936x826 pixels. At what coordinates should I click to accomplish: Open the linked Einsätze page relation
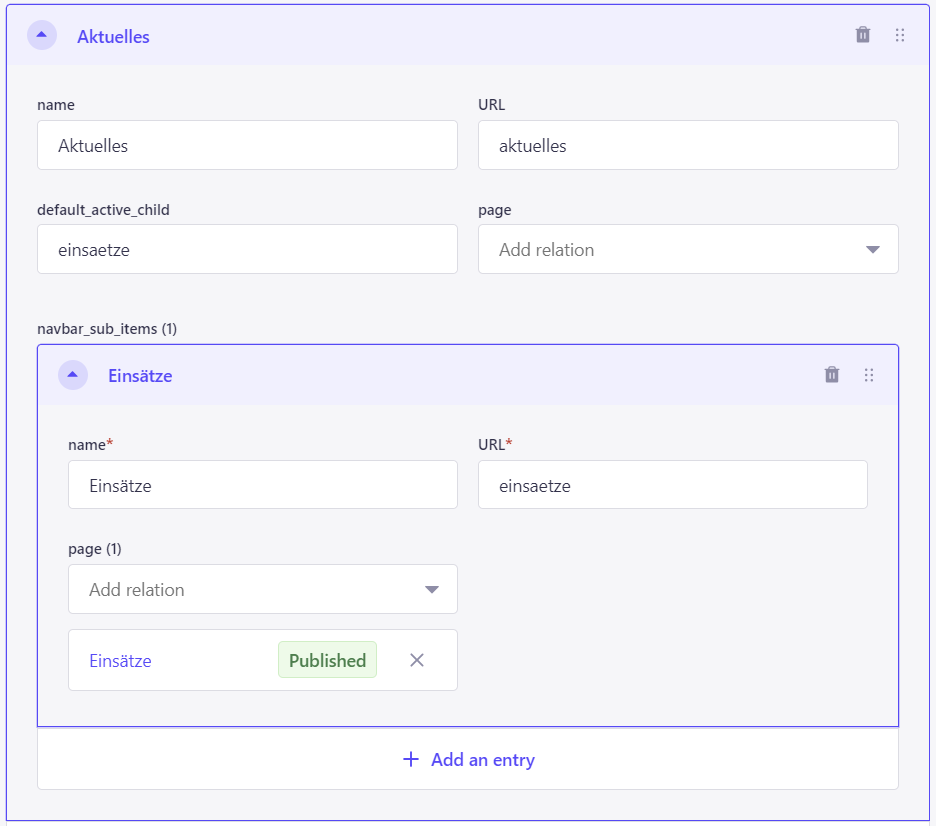[x=121, y=661]
